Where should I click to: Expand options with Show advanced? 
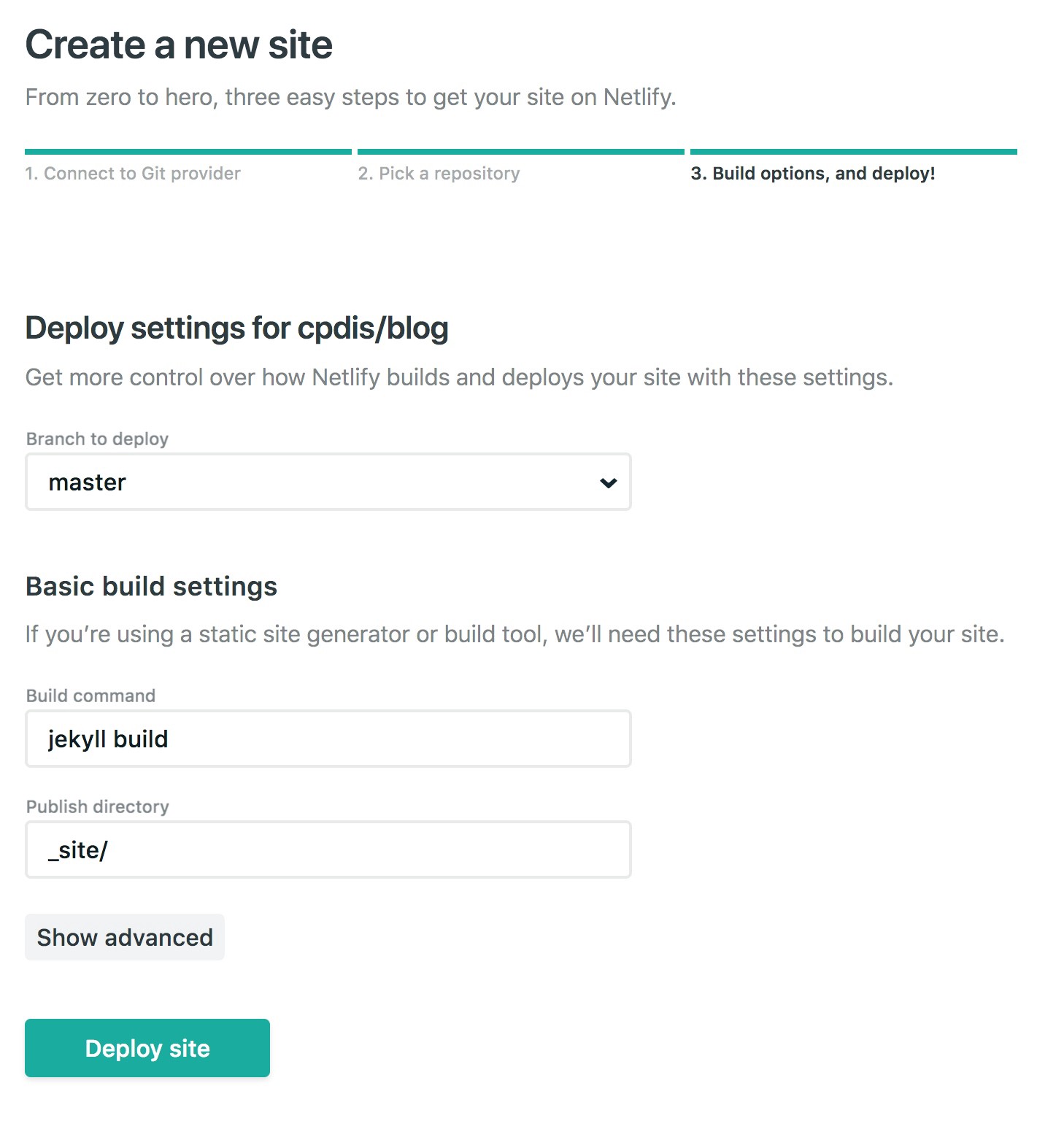[125, 938]
